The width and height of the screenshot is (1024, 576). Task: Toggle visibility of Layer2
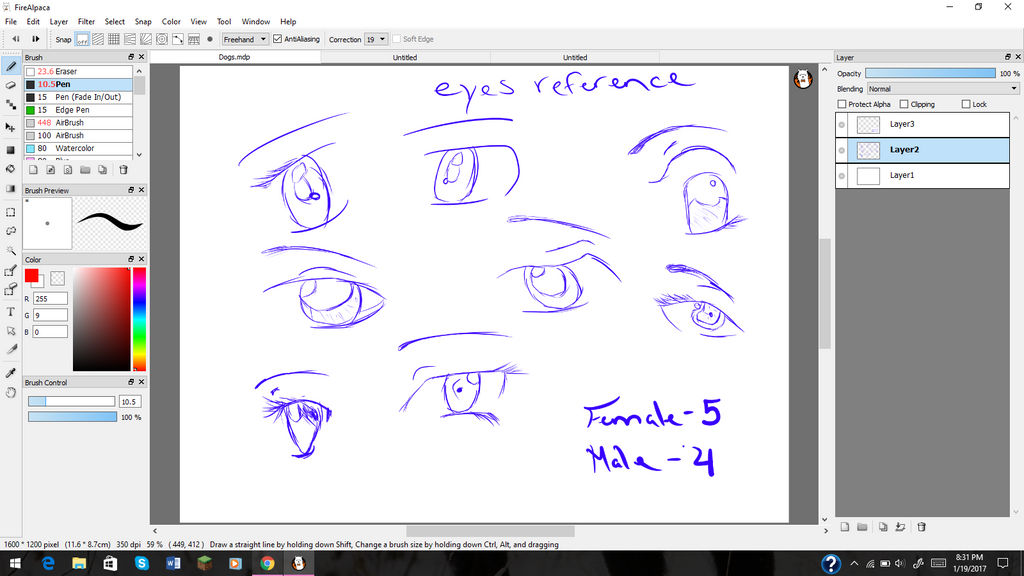842,150
